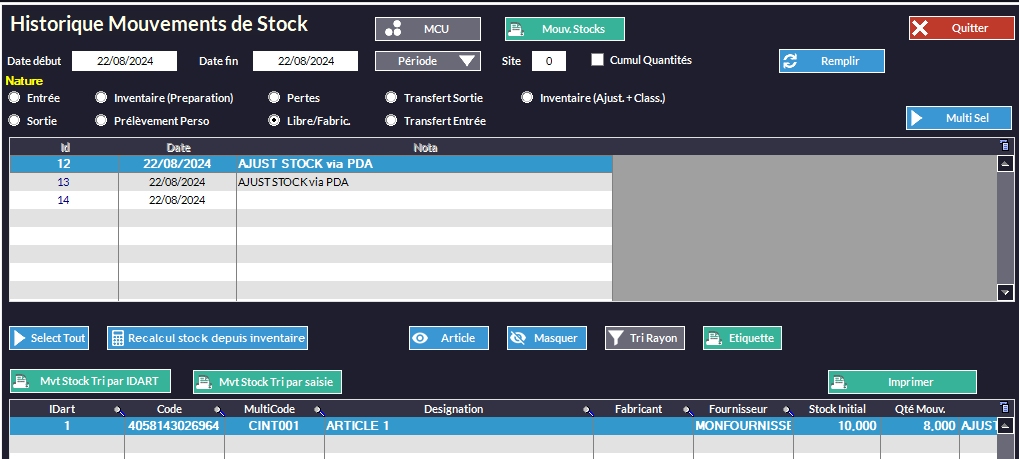1019x459 pixels.
Task: Enable the Cumul Quantités checkbox
Action: pyautogui.click(x=598, y=60)
